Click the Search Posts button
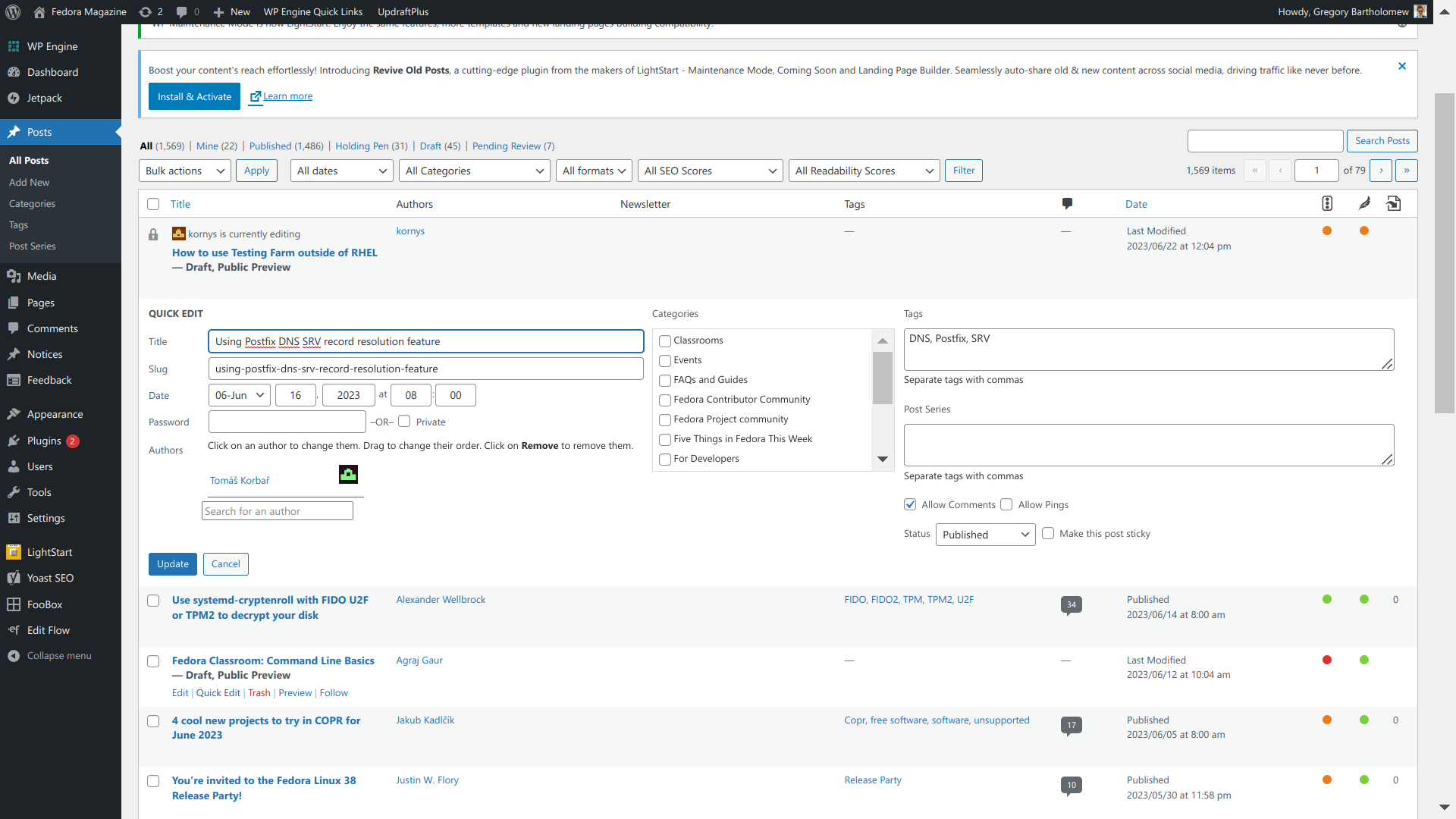Viewport: 1456px width, 819px height. click(x=1382, y=141)
